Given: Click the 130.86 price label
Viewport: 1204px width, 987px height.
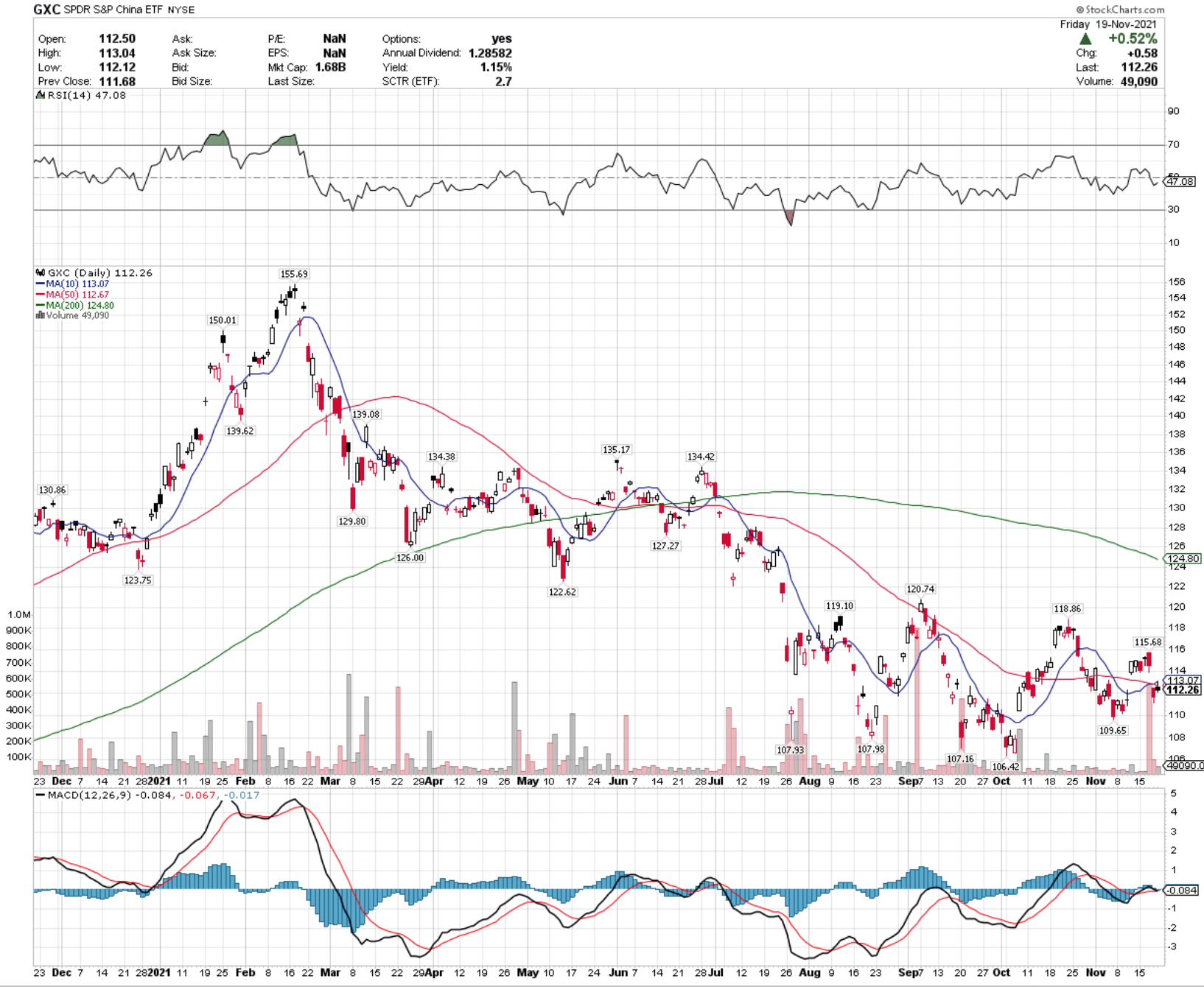Looking at the screenshot, I should [52, 490].
